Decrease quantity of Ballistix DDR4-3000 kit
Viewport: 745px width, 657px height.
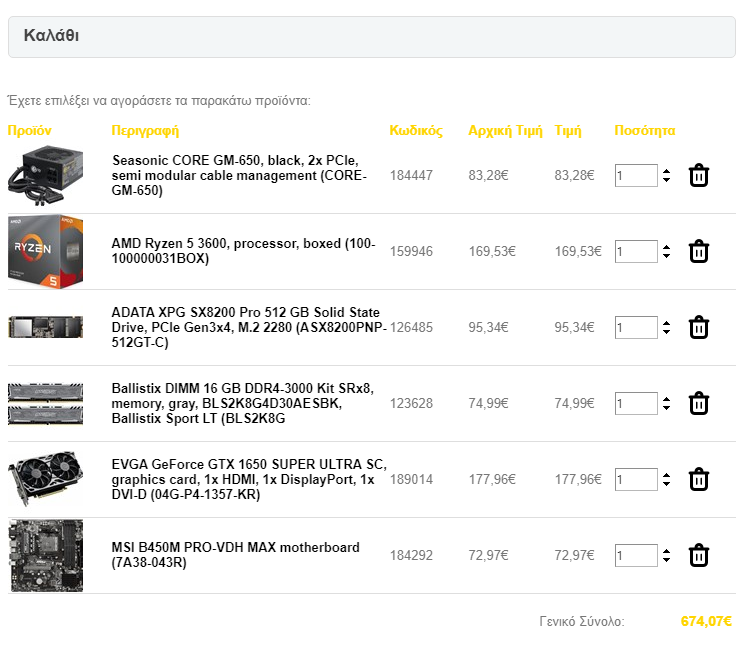[x=666, y=408]
